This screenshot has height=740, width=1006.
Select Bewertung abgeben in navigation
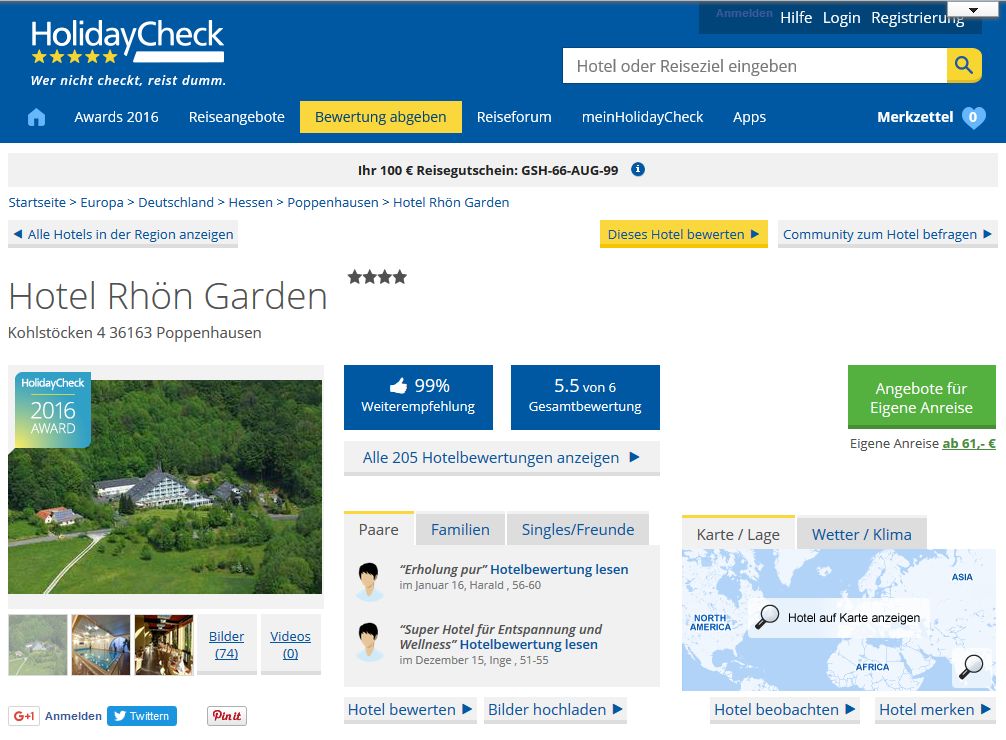pyautogui.click(x=380, y=117)
